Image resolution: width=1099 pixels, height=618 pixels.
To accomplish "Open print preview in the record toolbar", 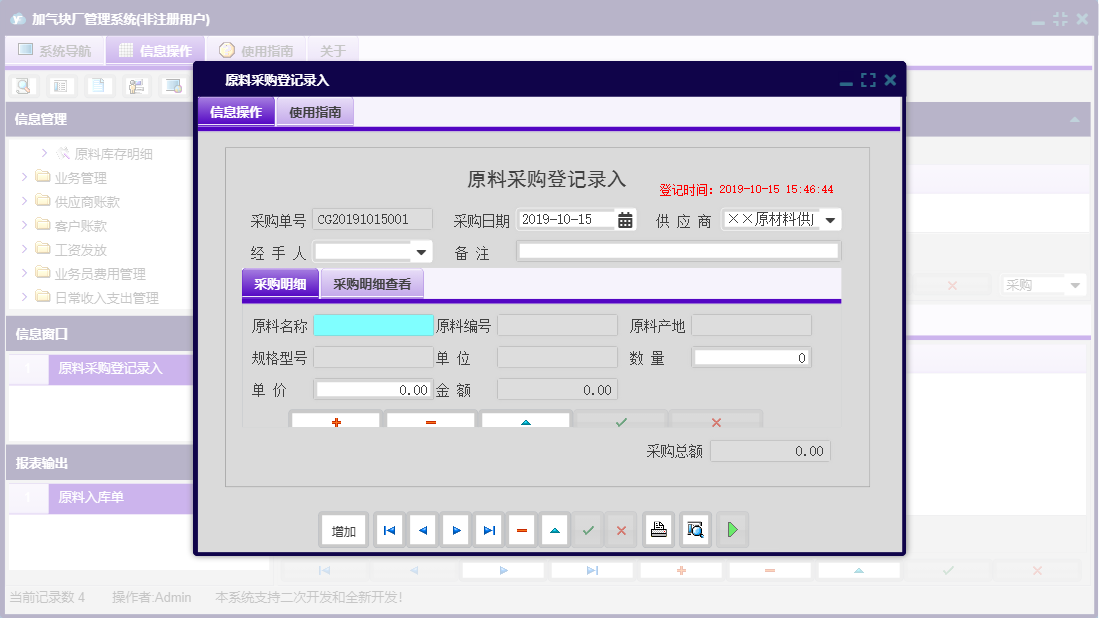I will (694, 529).
